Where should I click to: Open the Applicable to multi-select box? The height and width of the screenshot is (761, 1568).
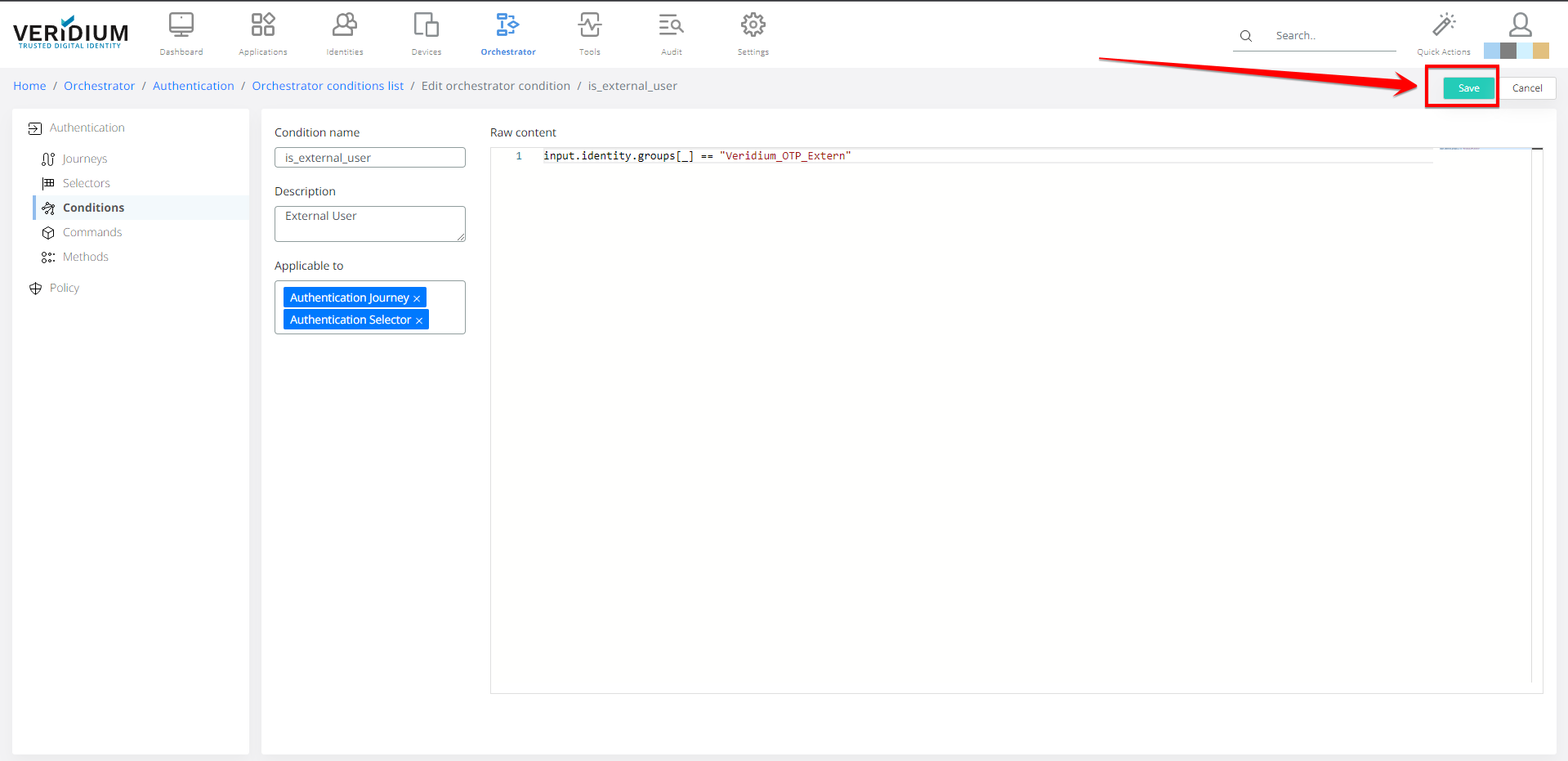(445, 307)
